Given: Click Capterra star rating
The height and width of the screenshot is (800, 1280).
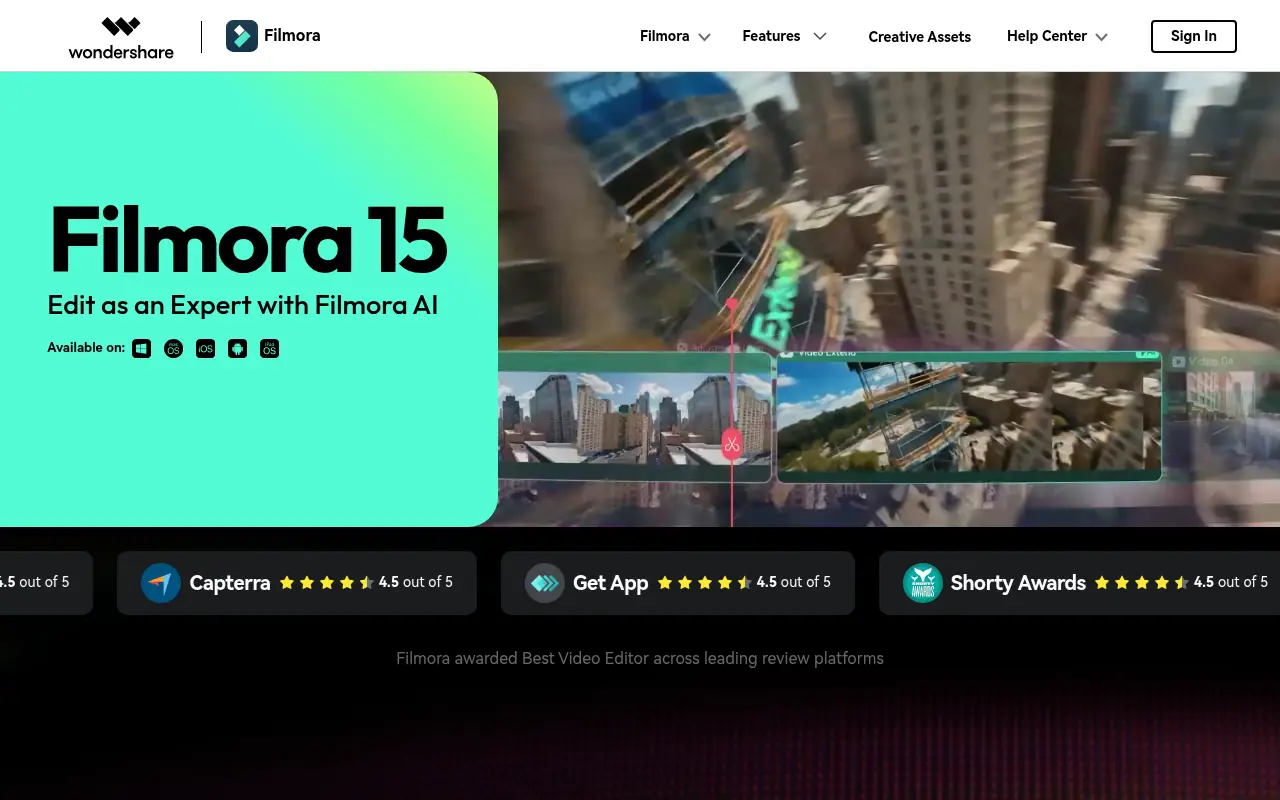Looking at the screenshot, I should (327, 583).
